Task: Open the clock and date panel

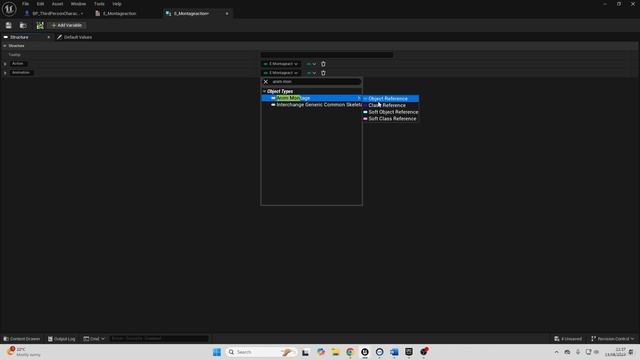Action: (x=616, y=352)
